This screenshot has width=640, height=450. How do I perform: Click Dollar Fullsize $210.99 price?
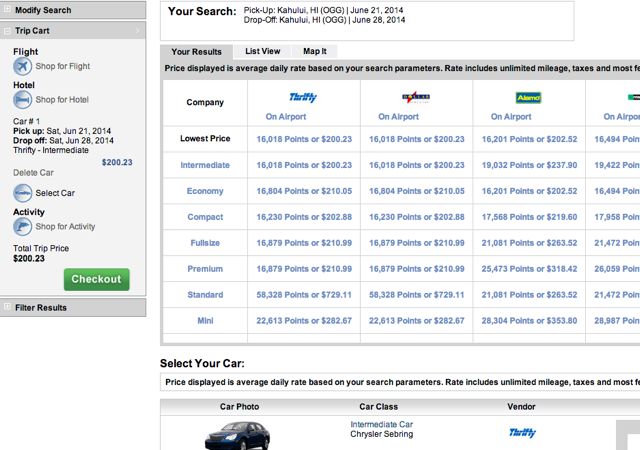click(x=417, y=243)
